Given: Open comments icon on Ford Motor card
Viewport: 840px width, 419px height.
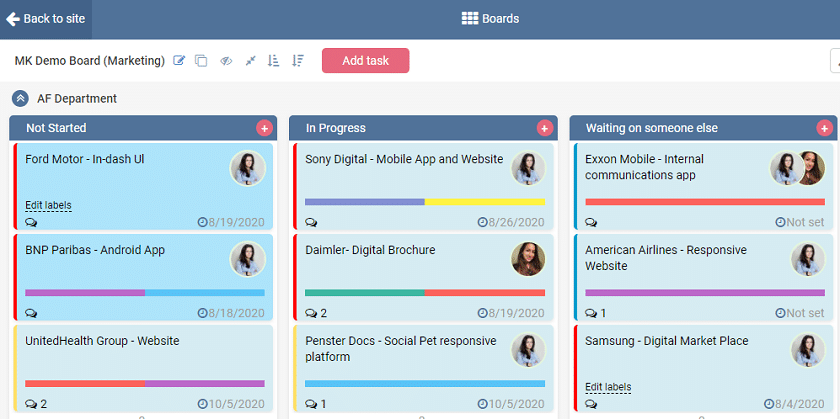Looking at the screenshot, I should coord(31,222).
